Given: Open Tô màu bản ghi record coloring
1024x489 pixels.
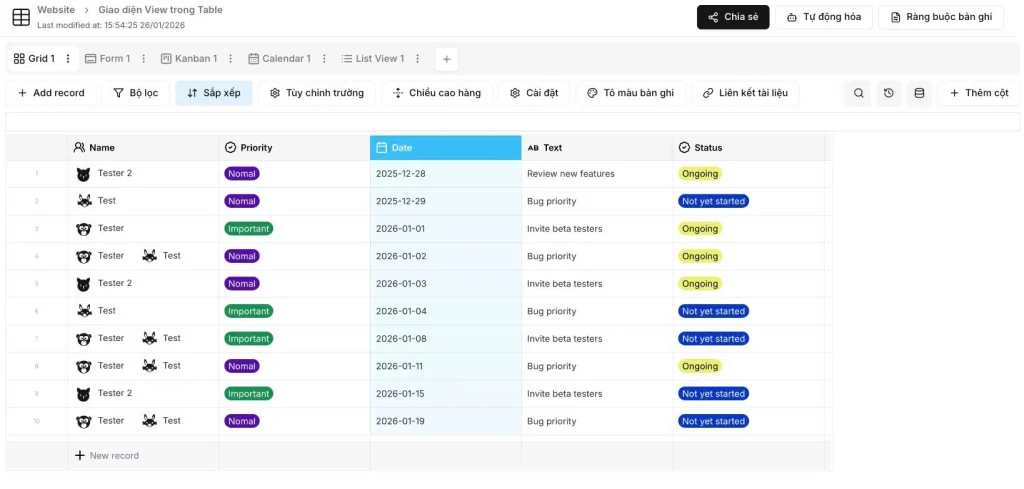Looking at the screenshot, I should 630,93.
